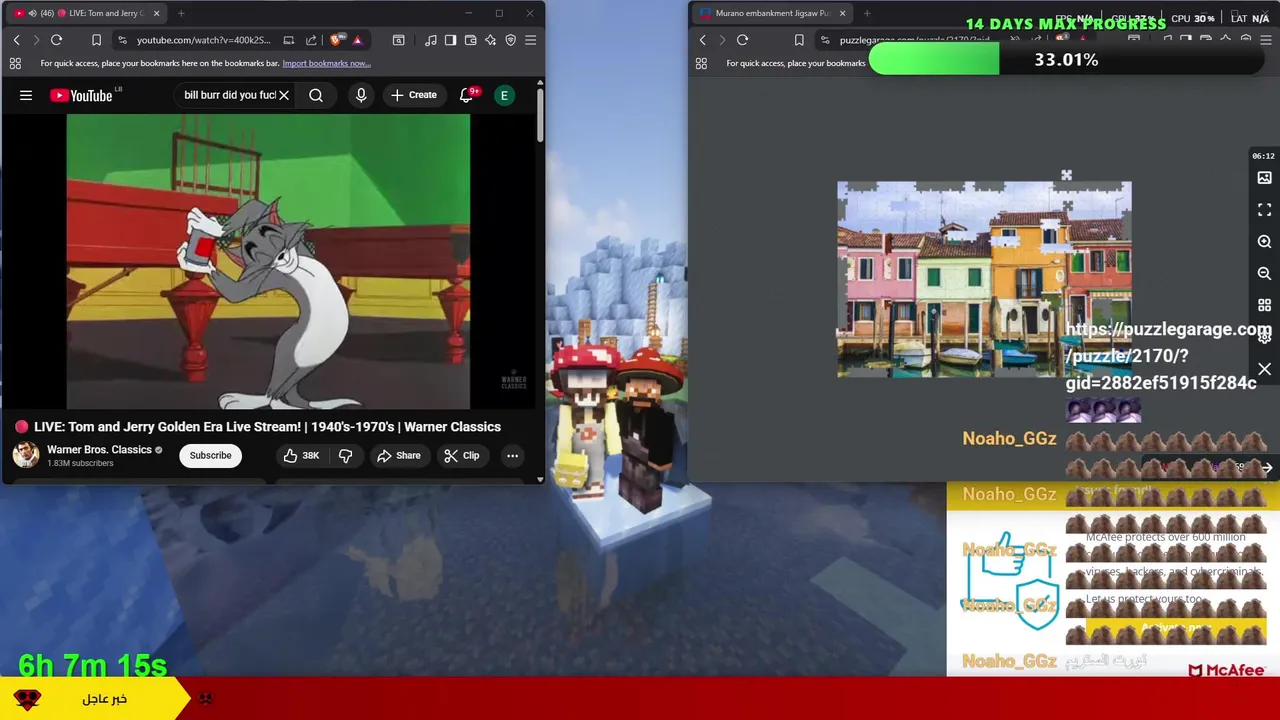Mute the audio-playing YouTube tab speaker icon
This screenshot has width=1280, height=720.
[x=32, y=13]
